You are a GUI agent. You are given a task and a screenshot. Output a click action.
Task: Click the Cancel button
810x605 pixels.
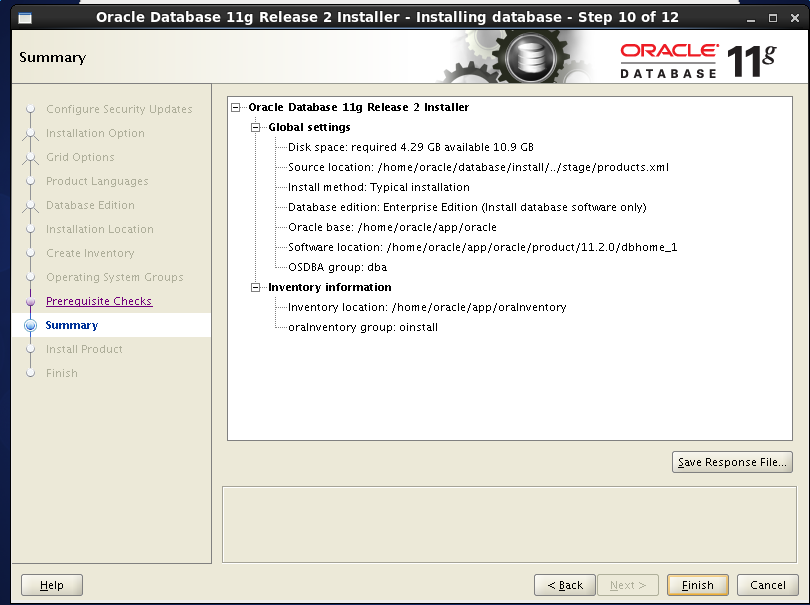767,585
